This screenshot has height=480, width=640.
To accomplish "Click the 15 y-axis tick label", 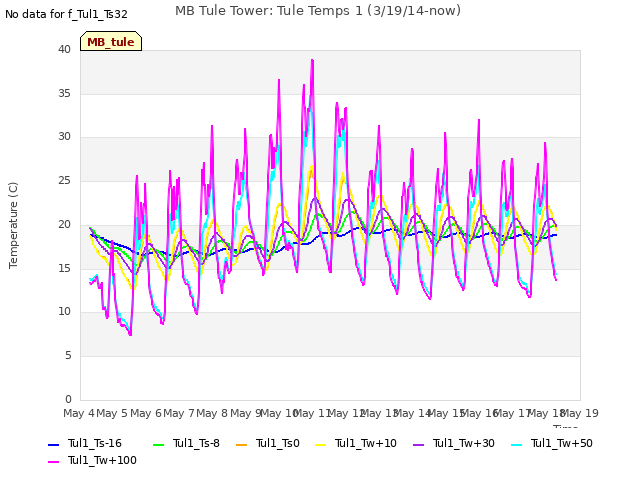I will 64,268.
